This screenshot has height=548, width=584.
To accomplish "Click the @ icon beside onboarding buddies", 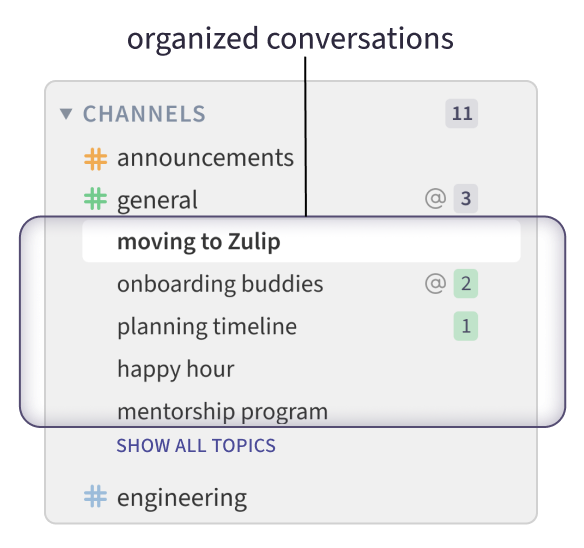I will pyautogui.click(x=435, y=283).
